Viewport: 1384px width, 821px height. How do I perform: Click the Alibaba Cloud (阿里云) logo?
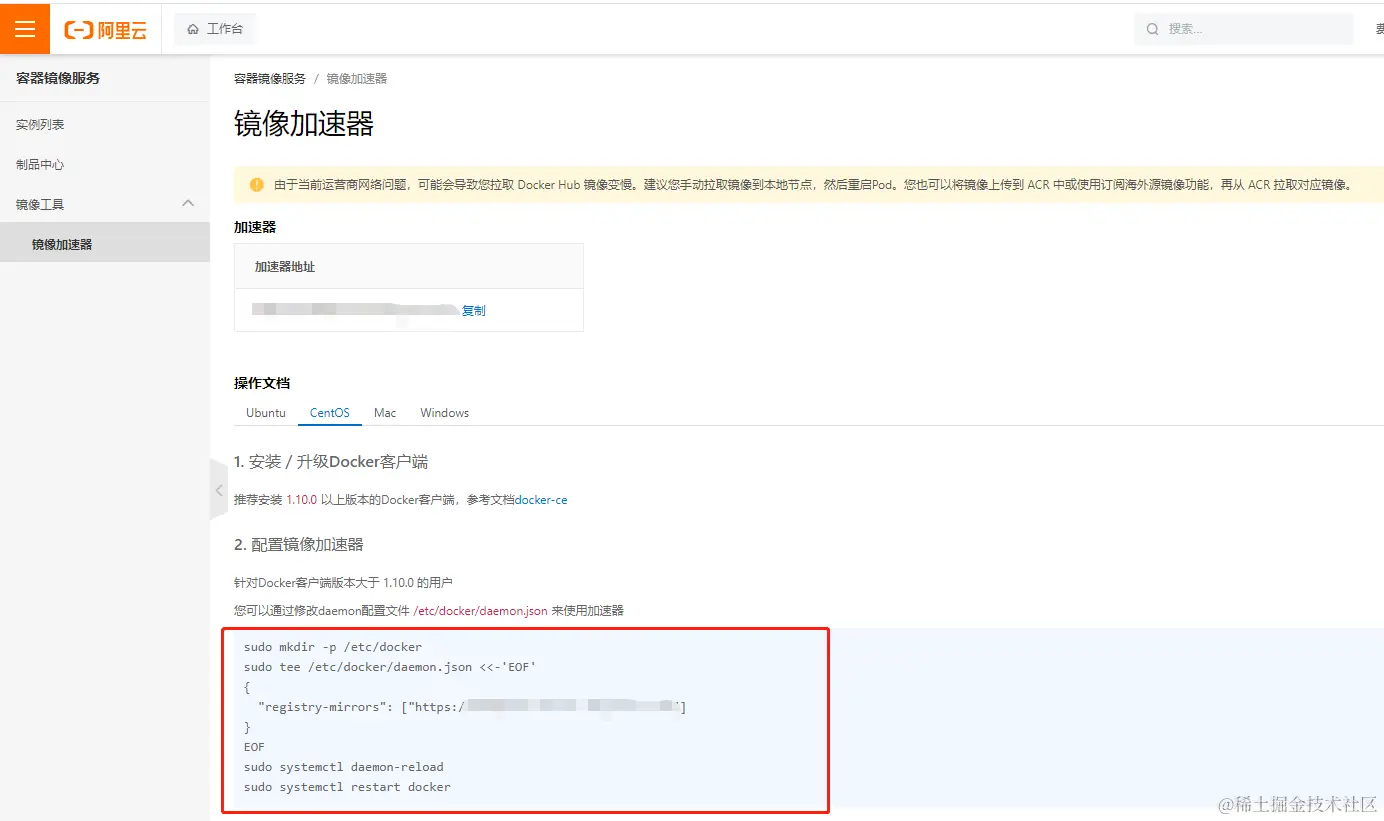106,30
